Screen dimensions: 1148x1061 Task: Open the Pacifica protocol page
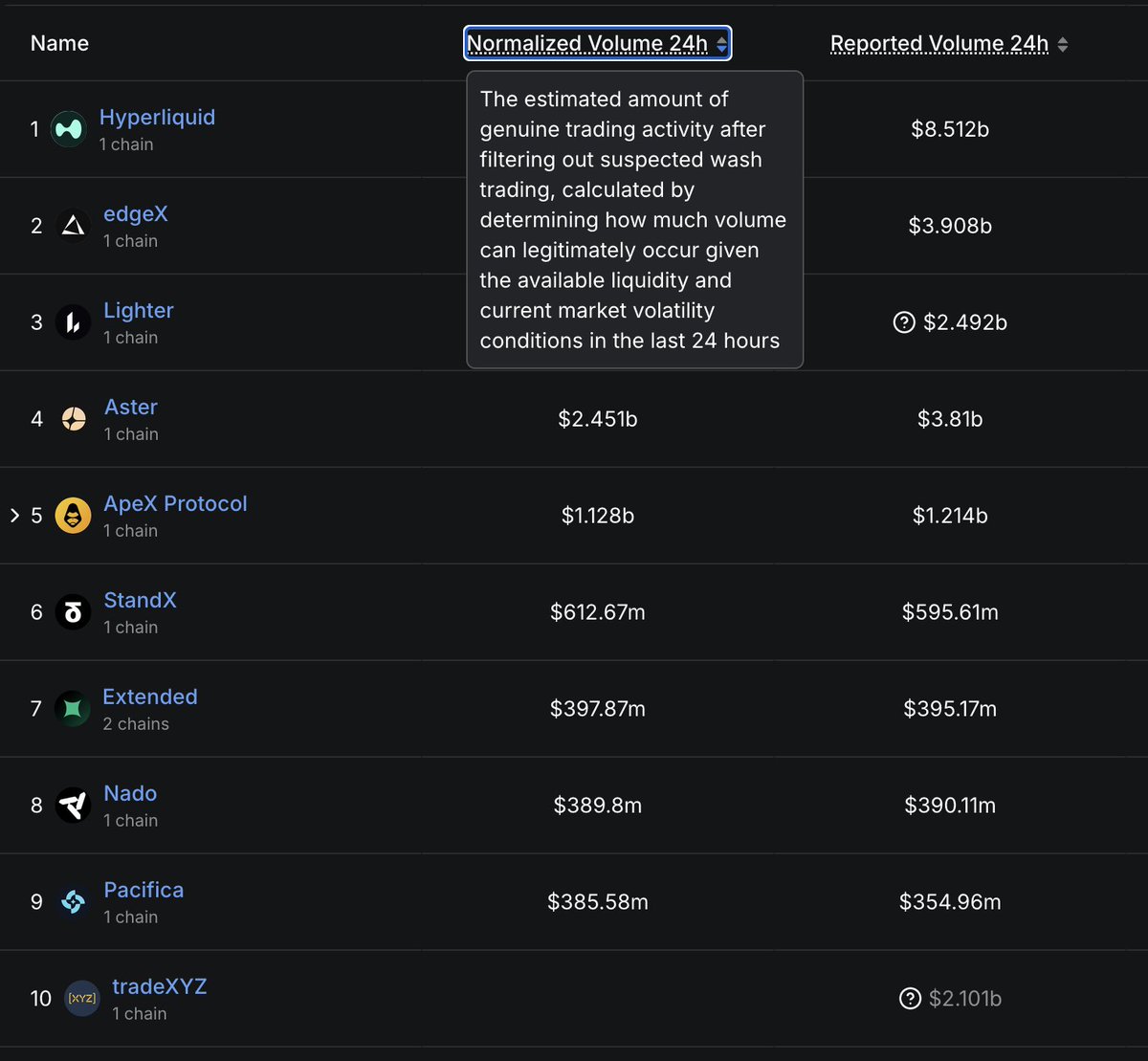[x=143, y=890]
